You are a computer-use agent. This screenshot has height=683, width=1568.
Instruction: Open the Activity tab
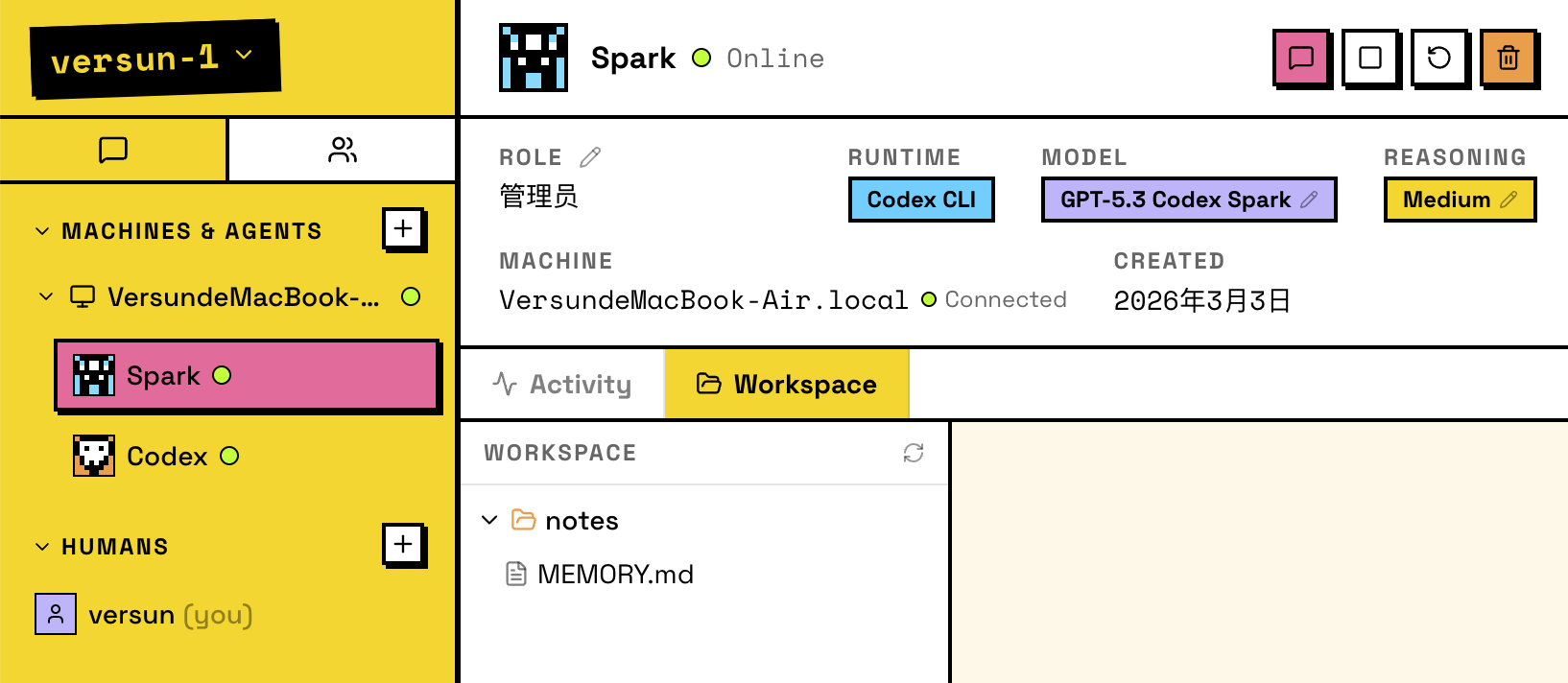[562, 384]
